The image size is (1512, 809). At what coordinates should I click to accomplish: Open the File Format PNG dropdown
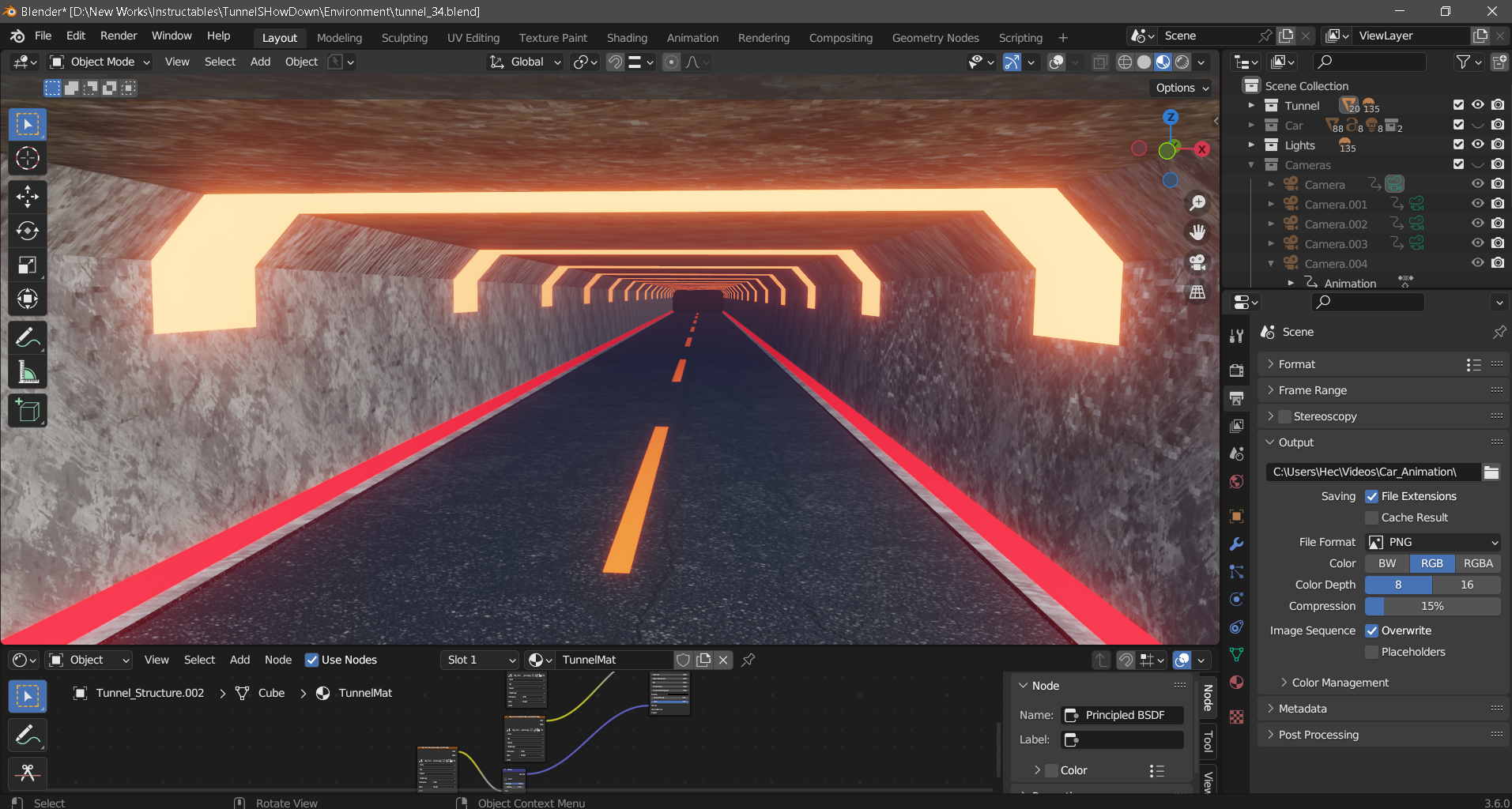click(x=1433, y=542)
